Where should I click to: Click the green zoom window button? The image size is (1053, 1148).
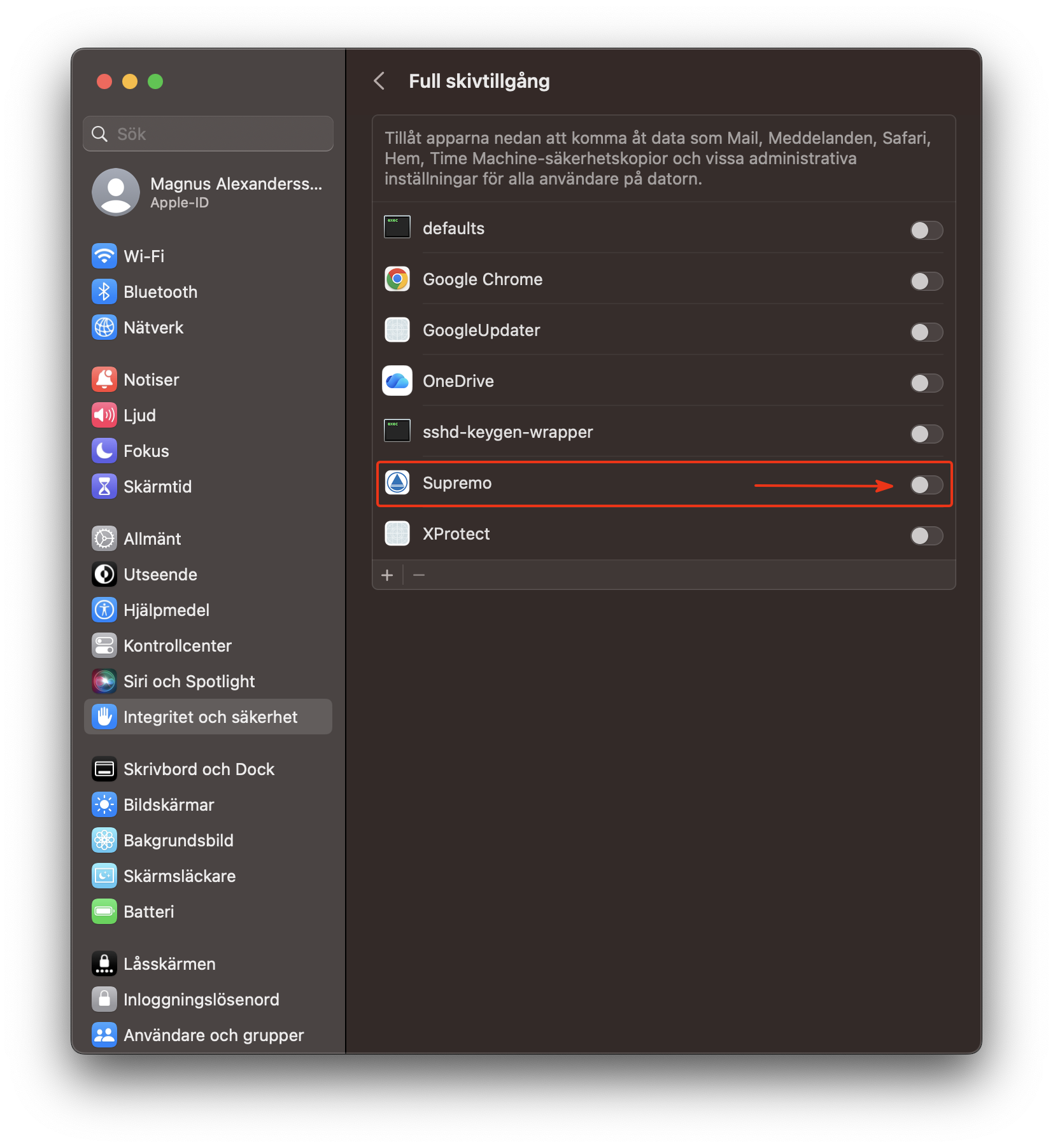tap(155, 81)
